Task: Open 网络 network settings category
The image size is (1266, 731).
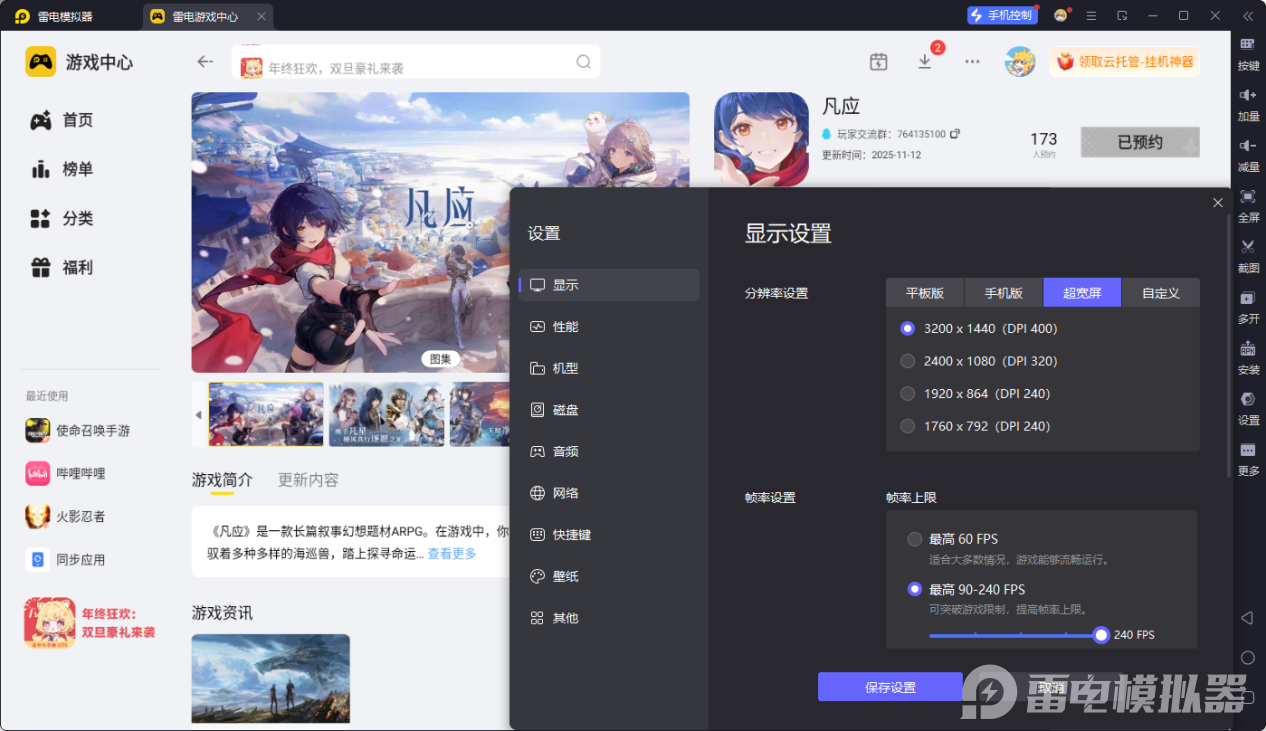Action: (609, 493)
